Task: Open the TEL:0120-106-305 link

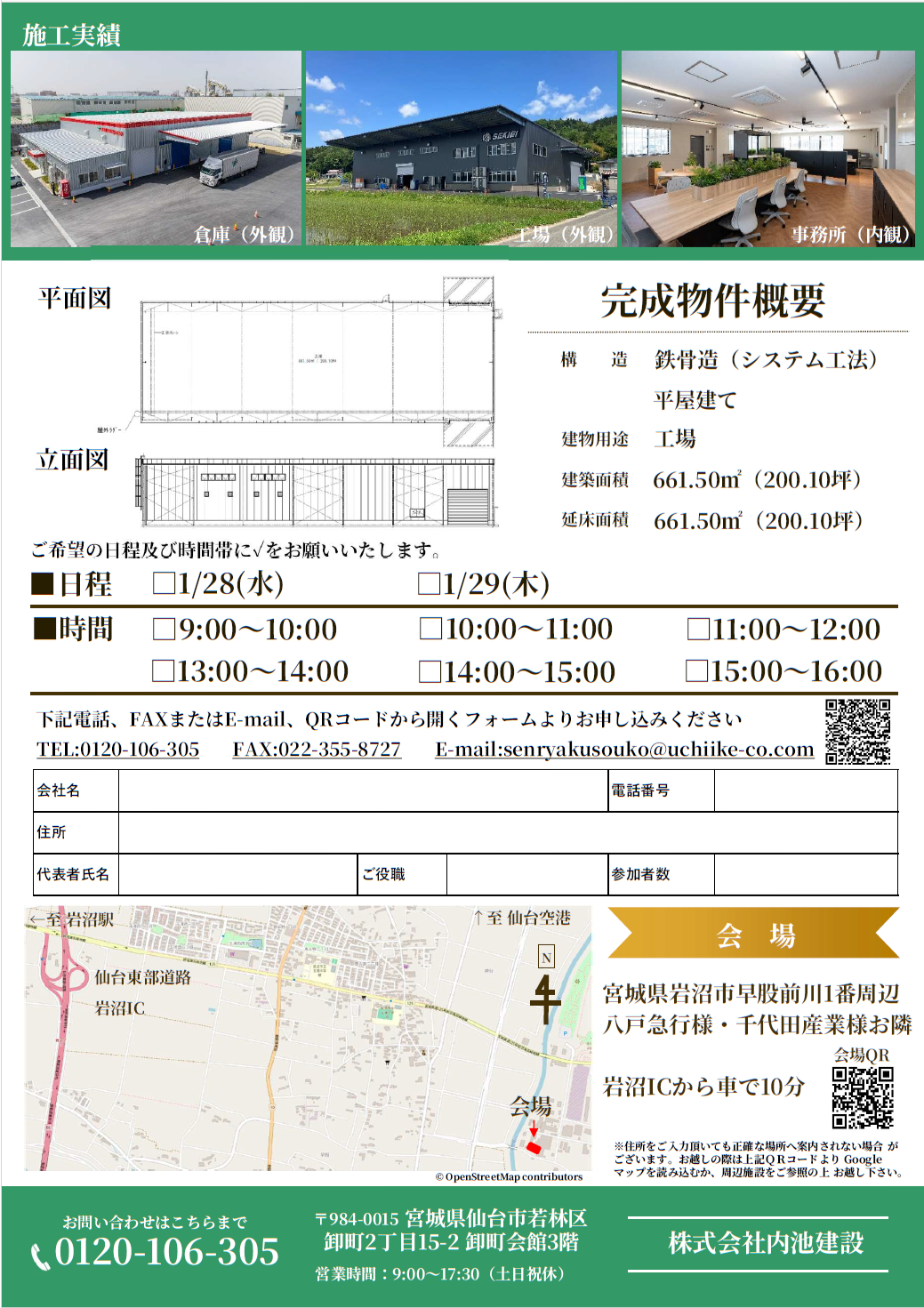Action: tap(117, 750)
